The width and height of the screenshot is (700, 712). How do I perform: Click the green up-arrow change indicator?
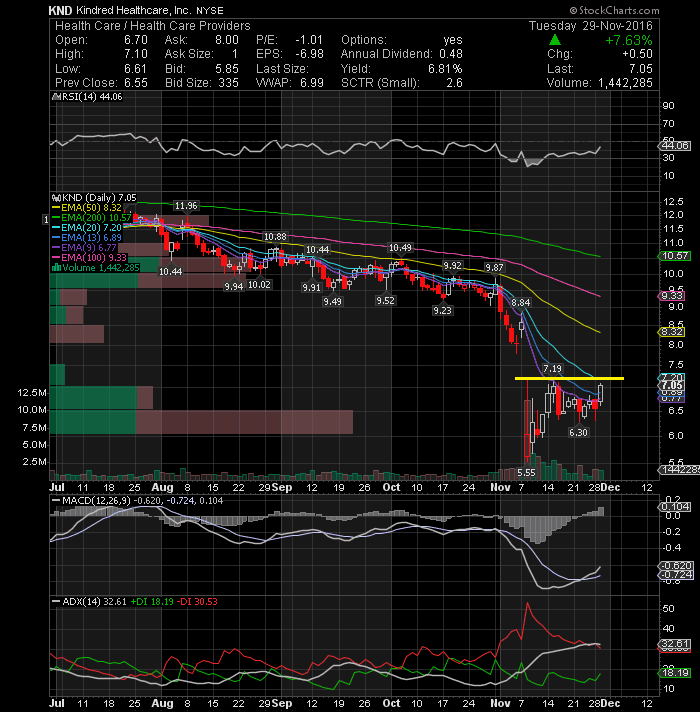[x=555, y=40]
